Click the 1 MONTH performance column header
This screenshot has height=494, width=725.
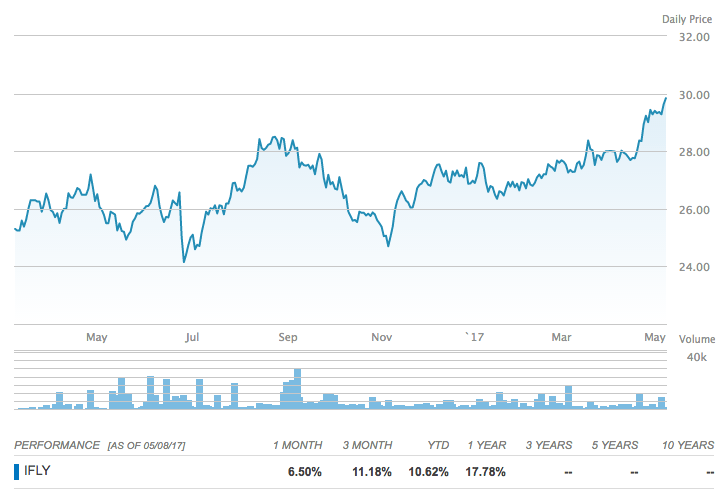click(297, 445)
